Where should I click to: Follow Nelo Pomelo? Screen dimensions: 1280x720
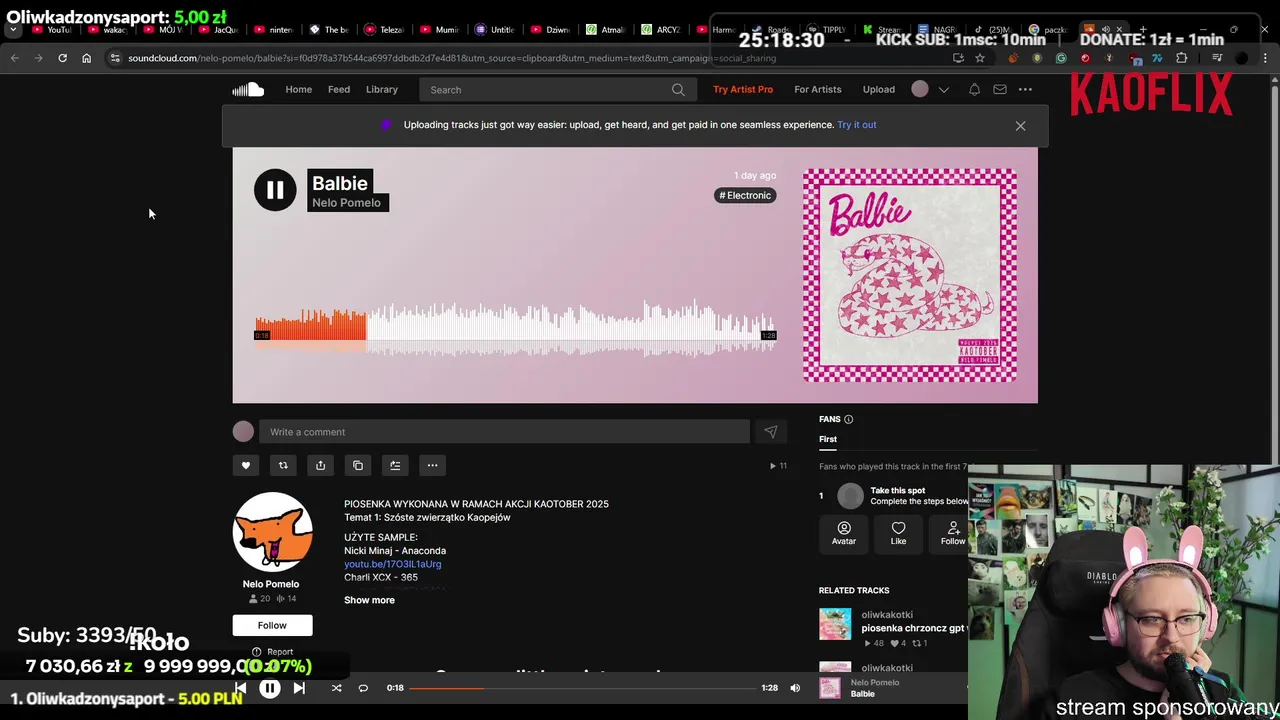(272, 625)
